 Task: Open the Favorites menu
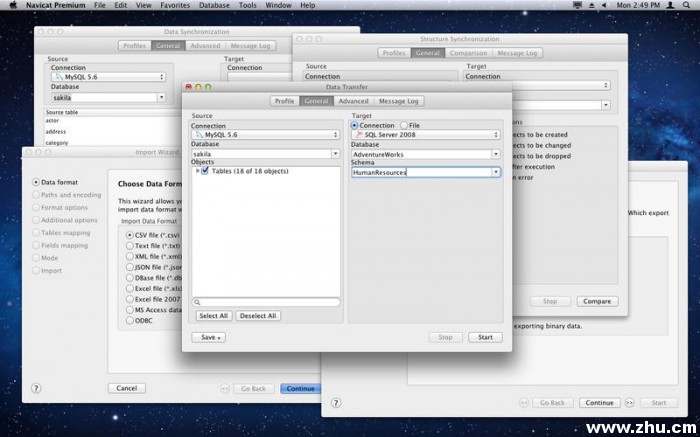click(176, 6)
